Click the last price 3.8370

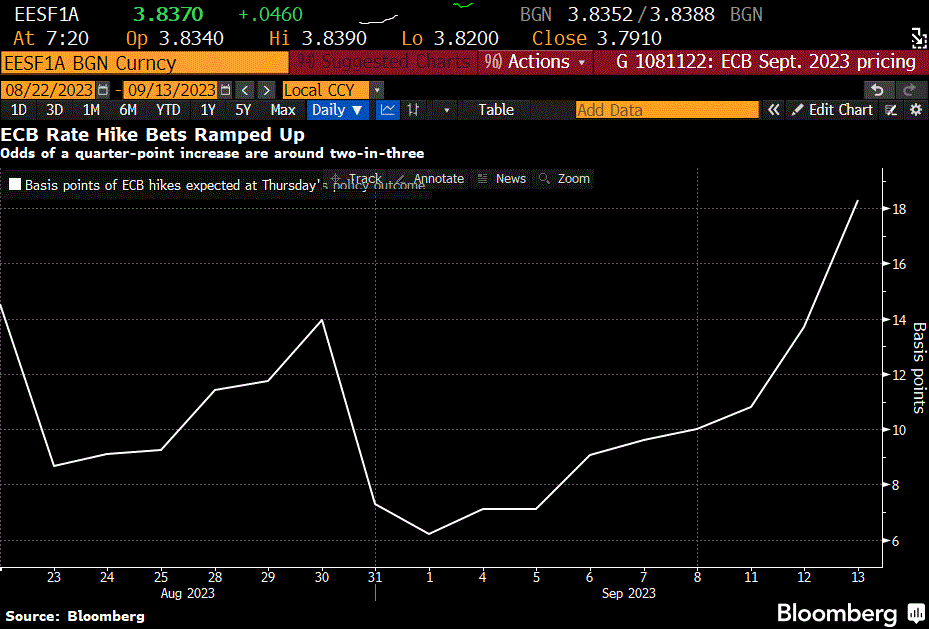point(168,14)
